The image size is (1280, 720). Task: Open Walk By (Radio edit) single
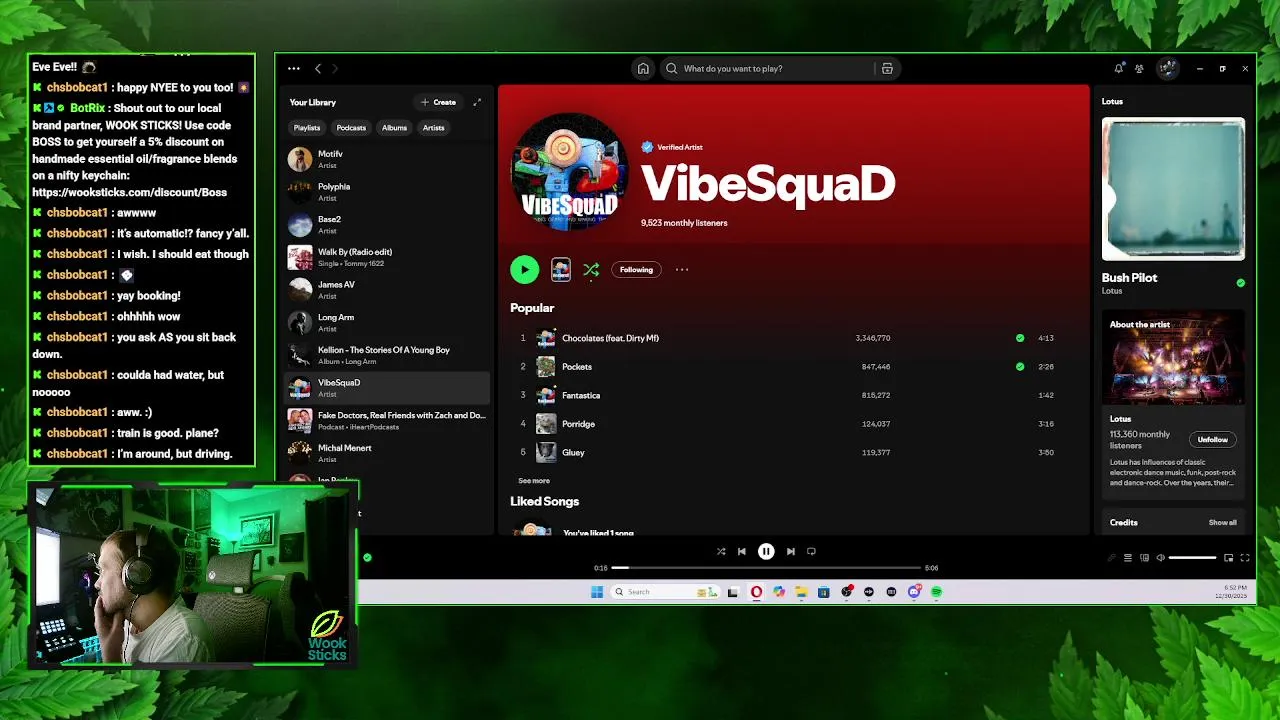pyautogui.click(x=387, y=257)
